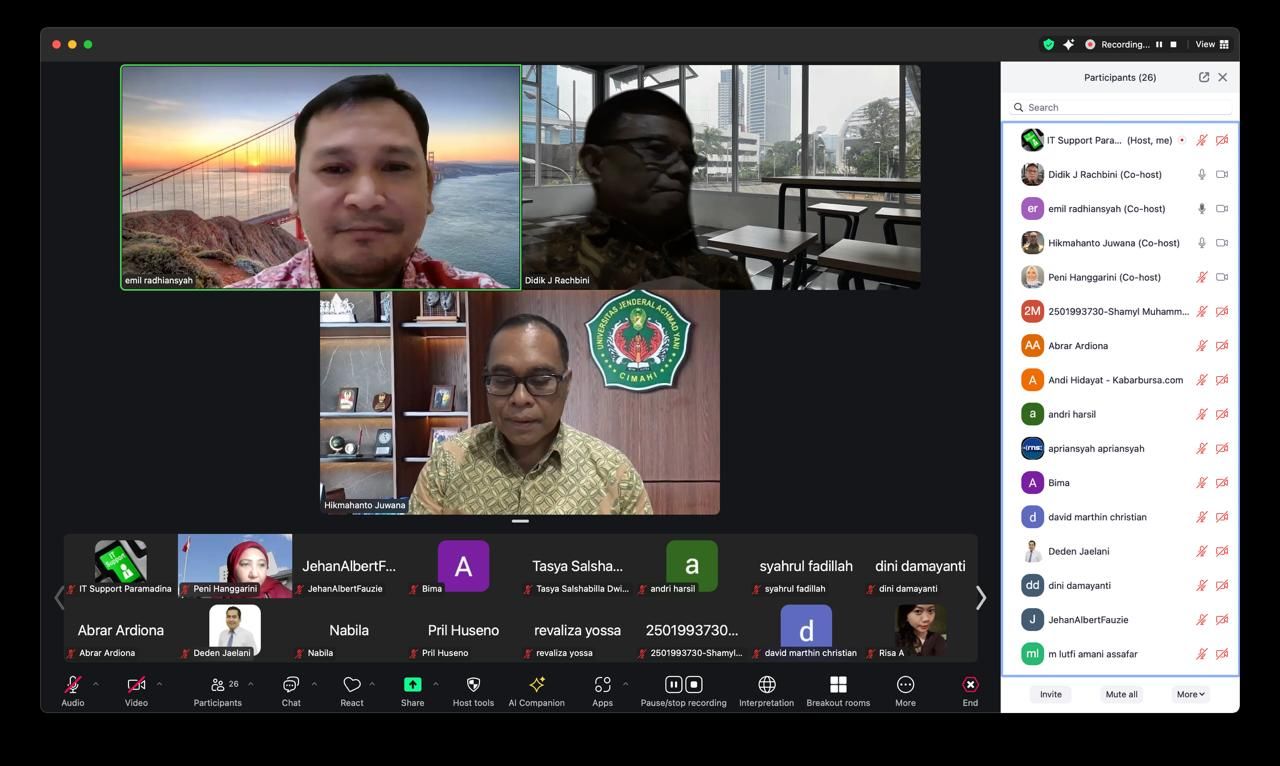
Task: Click the participants Search field
Action: pyautogui.click(x=1120, y=107)
